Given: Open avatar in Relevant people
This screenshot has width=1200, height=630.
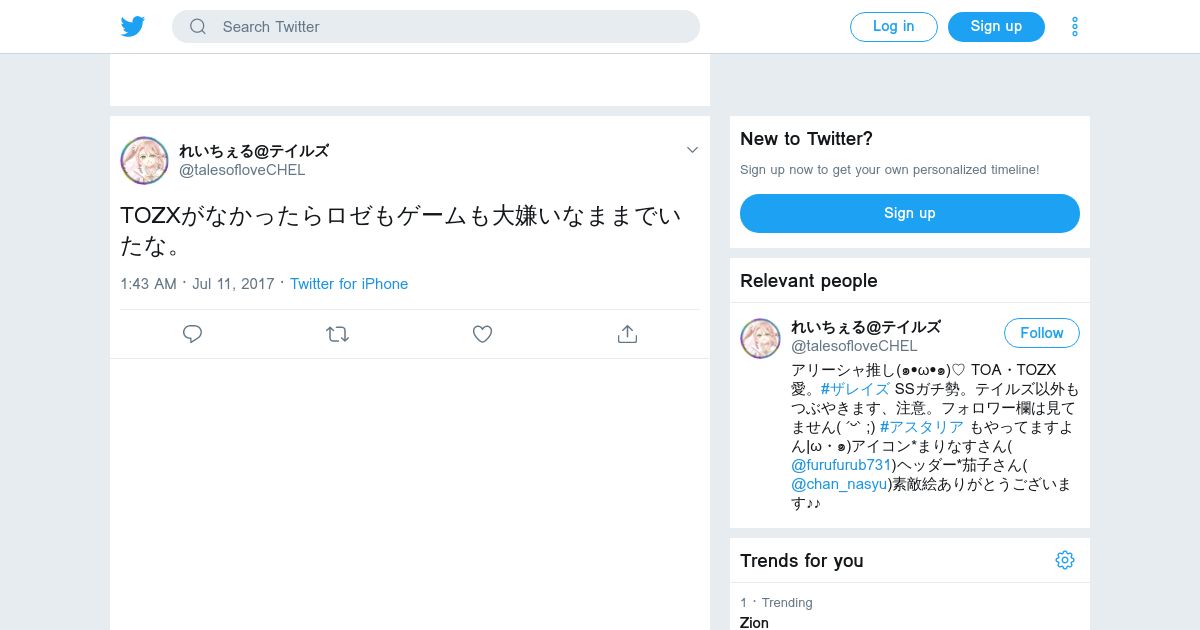Looking at the screenshot, I should pos(760,338).
